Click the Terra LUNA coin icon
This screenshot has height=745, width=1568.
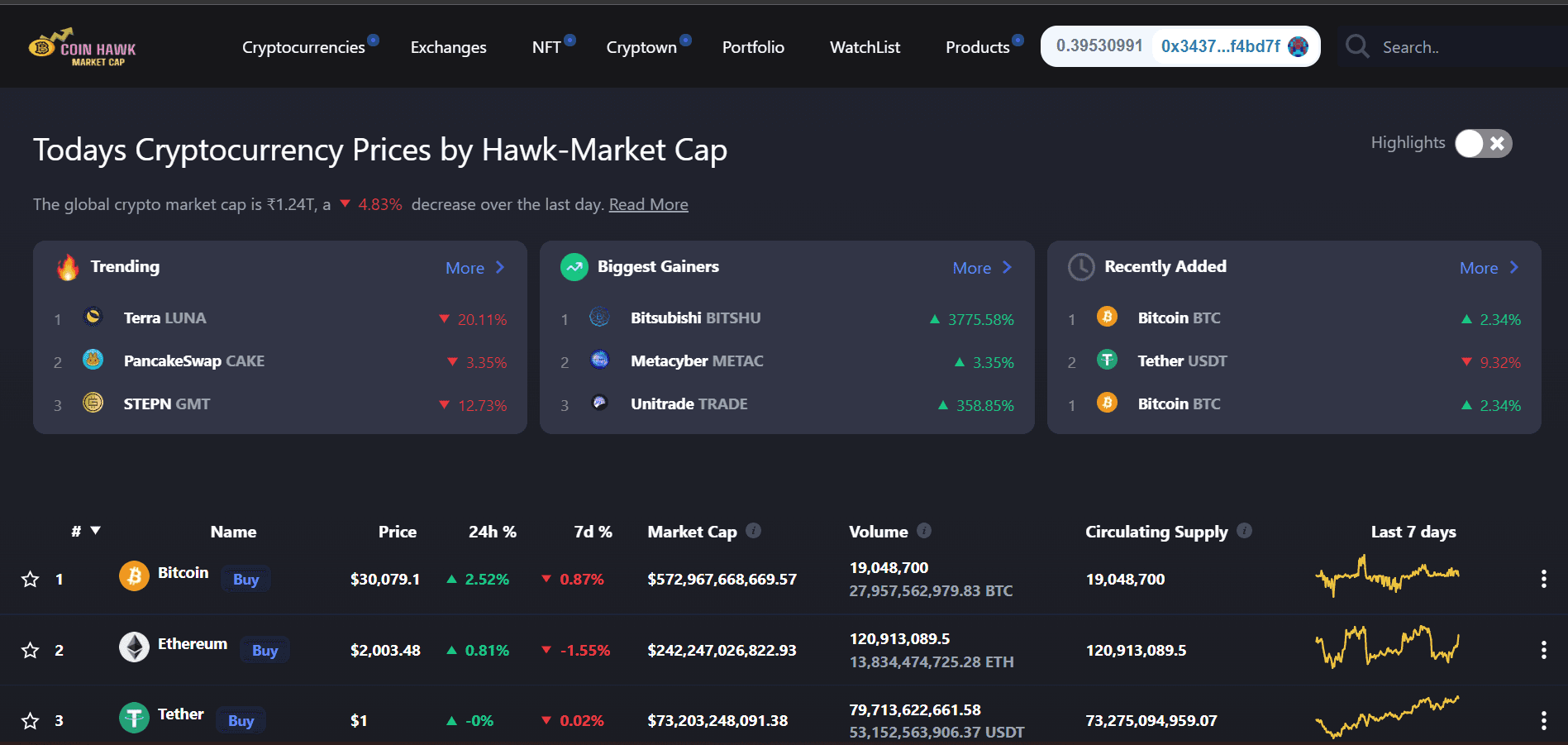pos(93,317)
